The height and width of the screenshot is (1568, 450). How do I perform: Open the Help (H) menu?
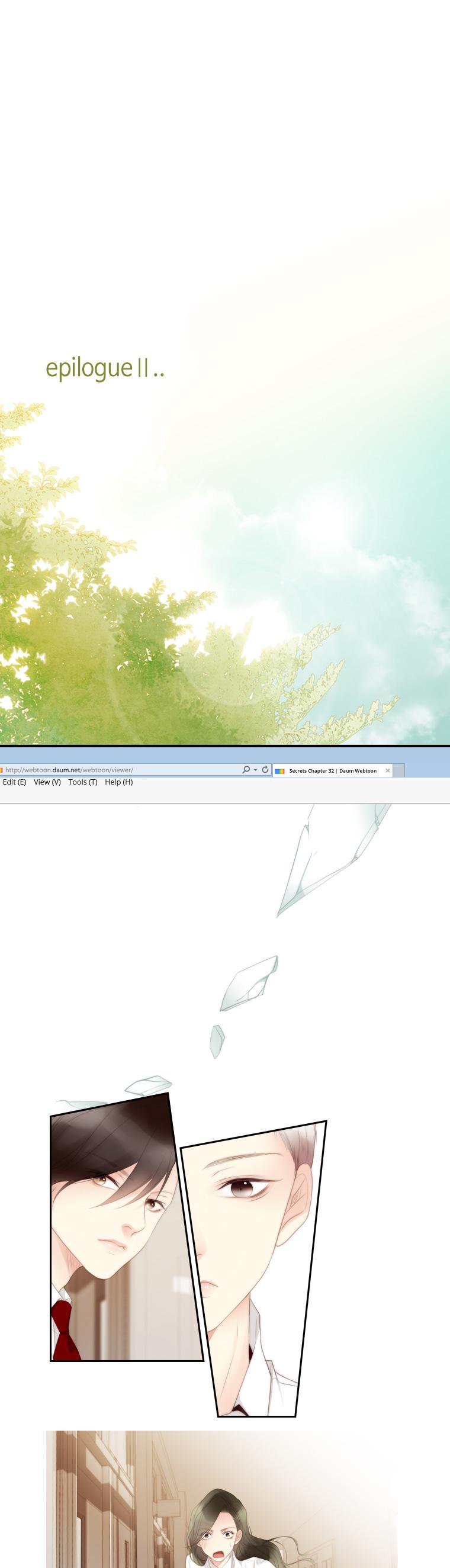tap(119, 782)
